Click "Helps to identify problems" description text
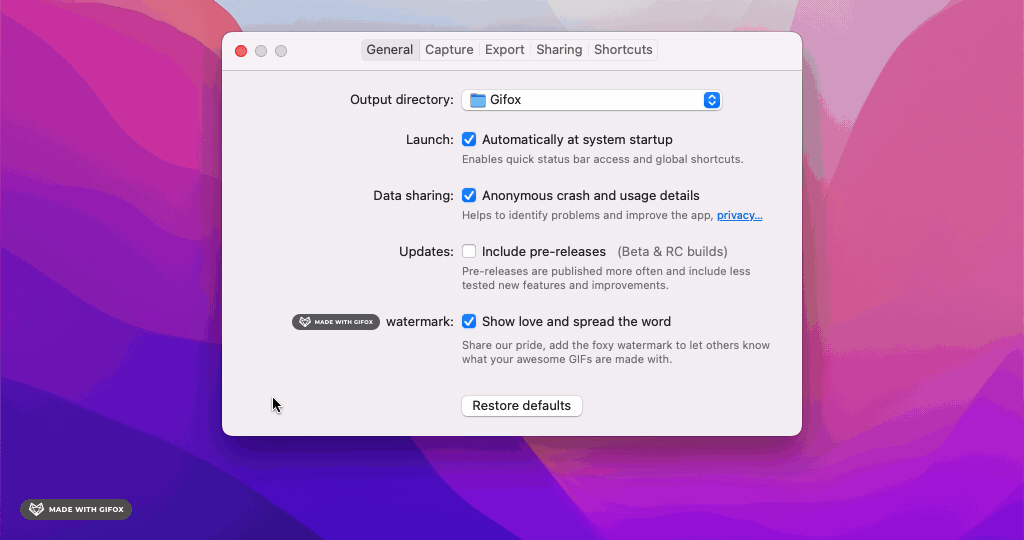 tap(587, 215)
